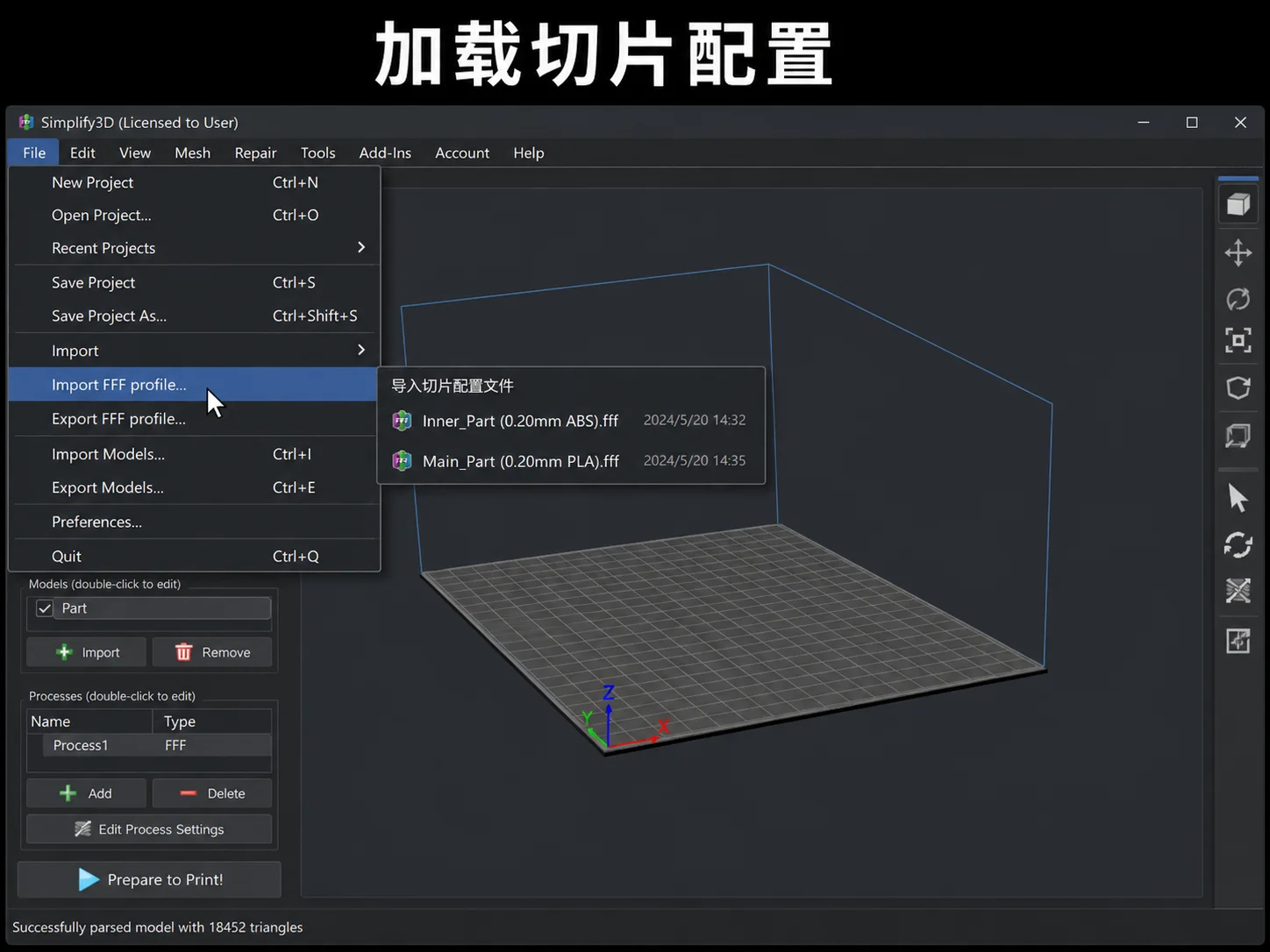The width and height of the screenshot is (1270, 952).
Task: Open the View menu
Action: click(135, 153)
